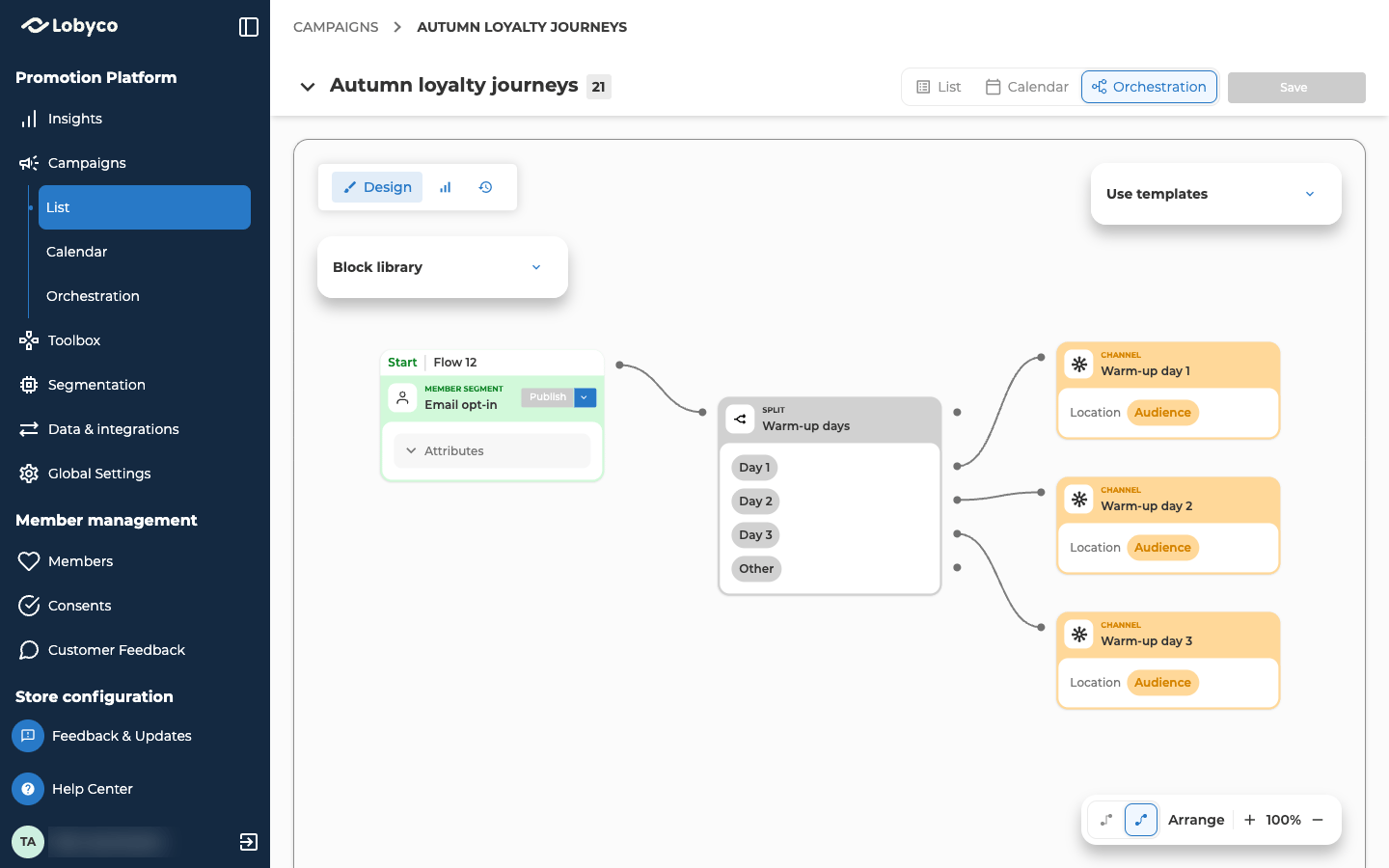Go to the Campaigns breadcrumb link

(x=336, y=27)
